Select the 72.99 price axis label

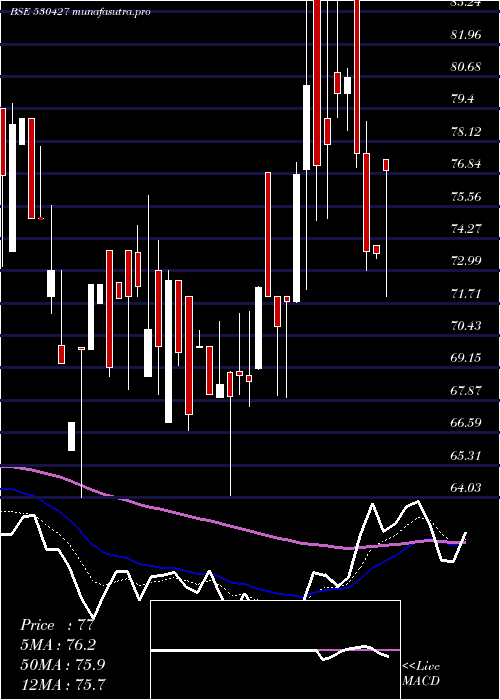click(x=466, y=261)
